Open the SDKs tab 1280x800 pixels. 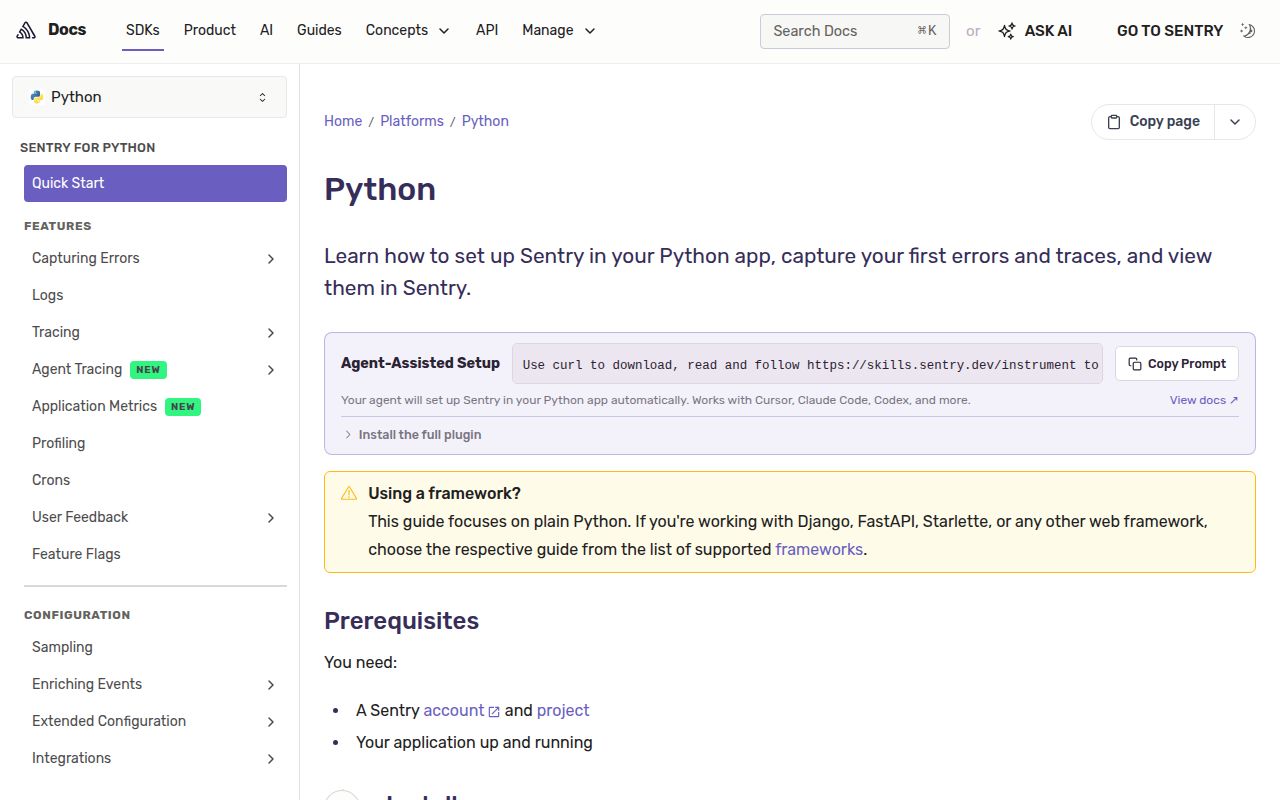point(143,30)
